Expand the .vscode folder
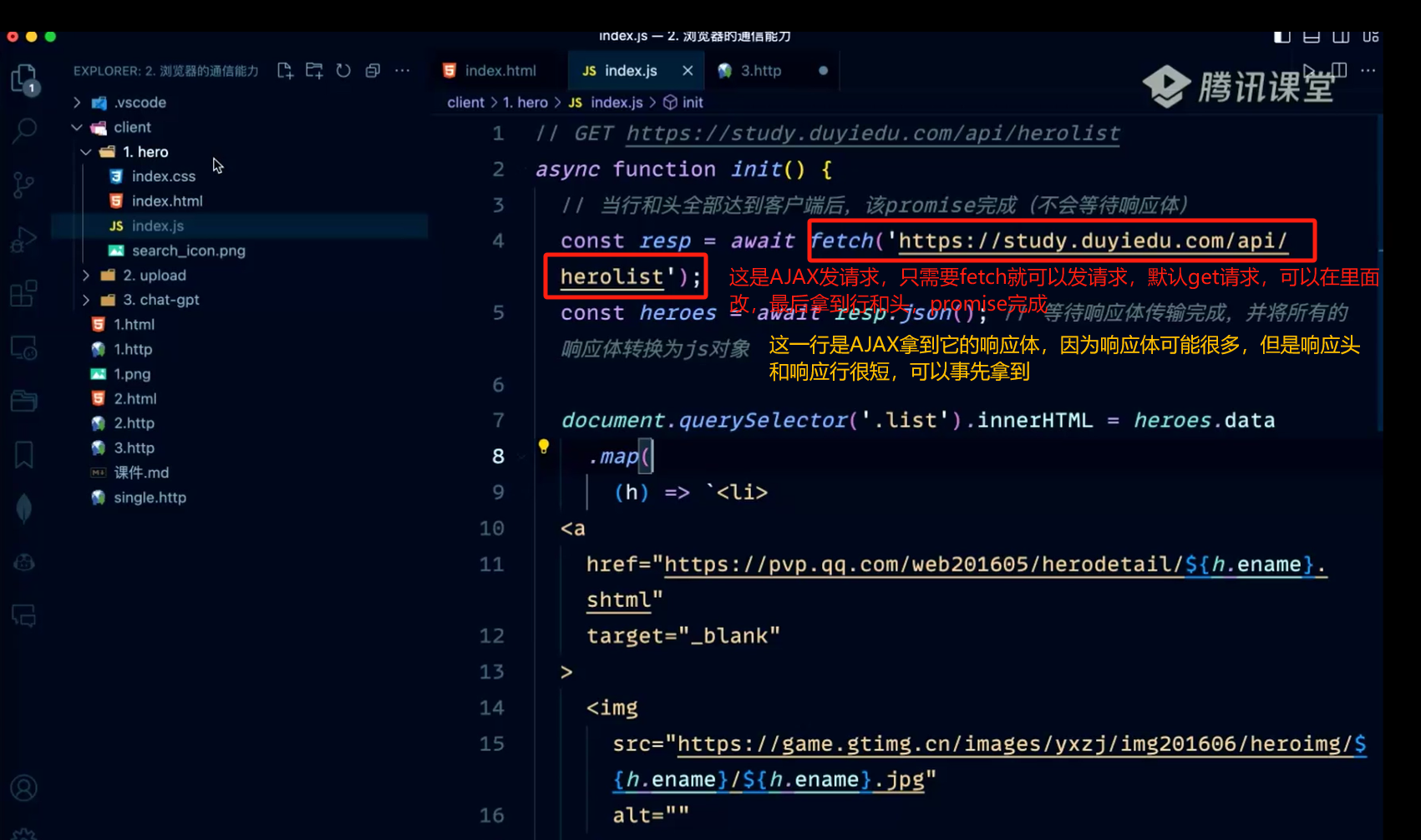The image size is (1421, 840). pos(140,103)
